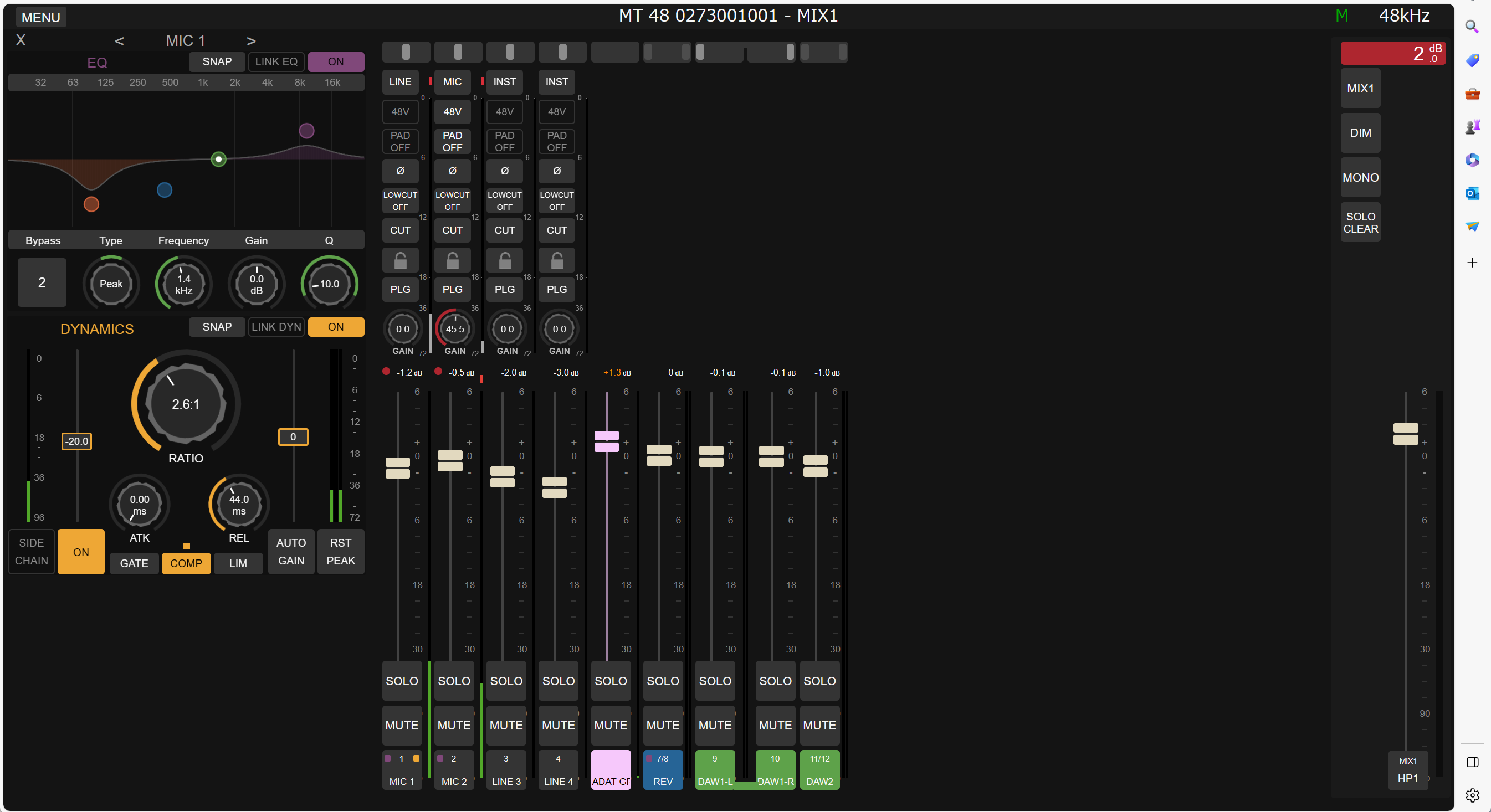Click the lock icon on channel 4

tap(556, 260)
